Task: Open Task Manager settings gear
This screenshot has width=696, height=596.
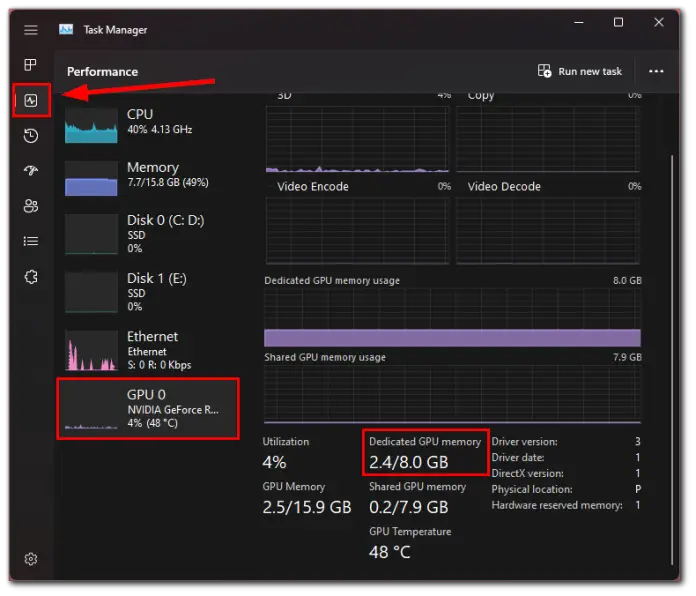Action: (31, 559)
